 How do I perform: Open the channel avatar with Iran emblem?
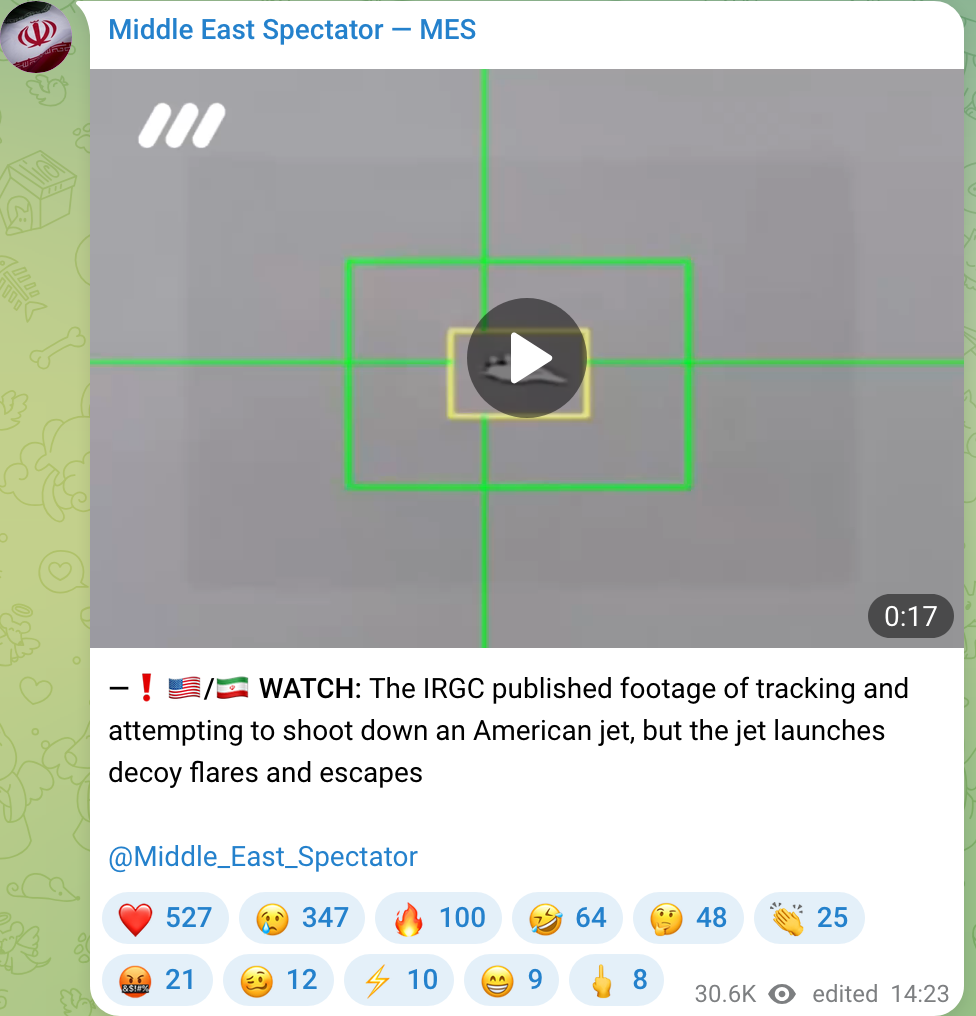[36, 36]
